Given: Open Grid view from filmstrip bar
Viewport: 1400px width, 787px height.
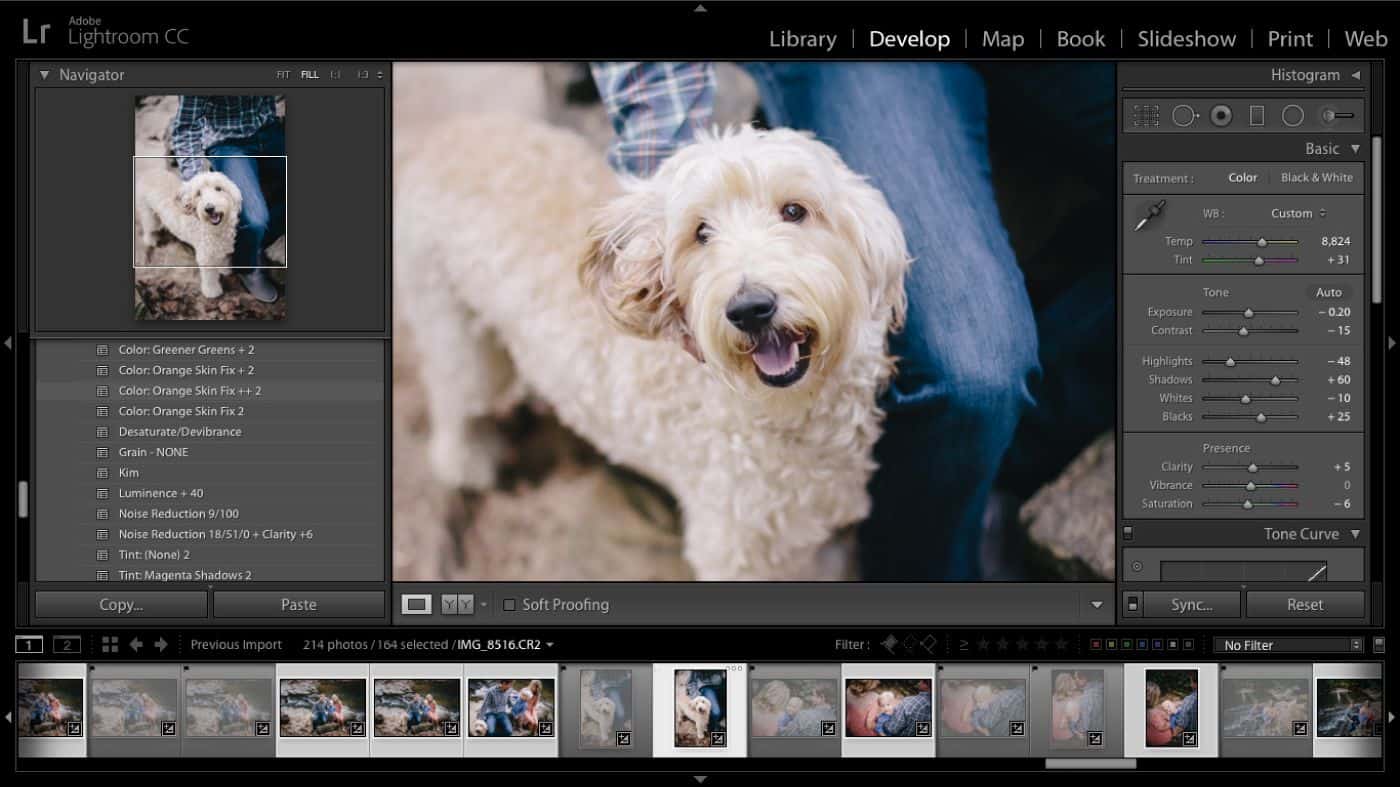Looking at the screenshot, I should pyautogui.click(x=110, y=645).
